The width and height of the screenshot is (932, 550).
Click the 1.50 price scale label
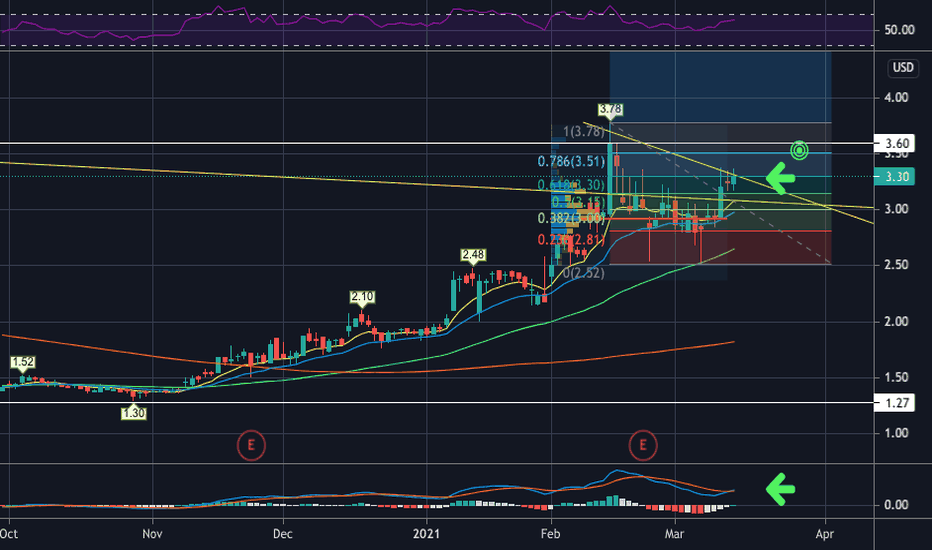pos(896,378)
